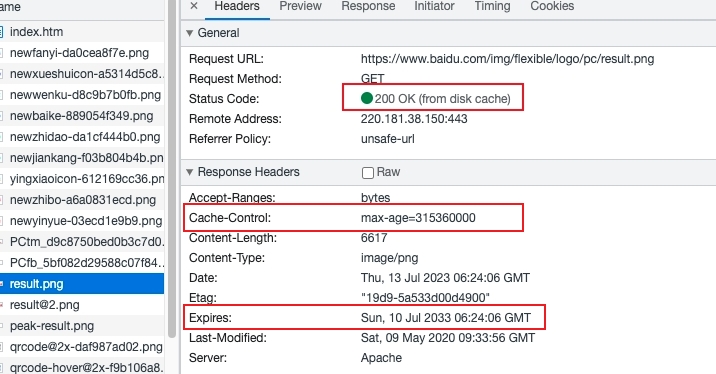The height and width of the screenshot is (374, 716).
Task: Select newzhibo-a6a0831ecd.png request
Action: pos(82,200)
